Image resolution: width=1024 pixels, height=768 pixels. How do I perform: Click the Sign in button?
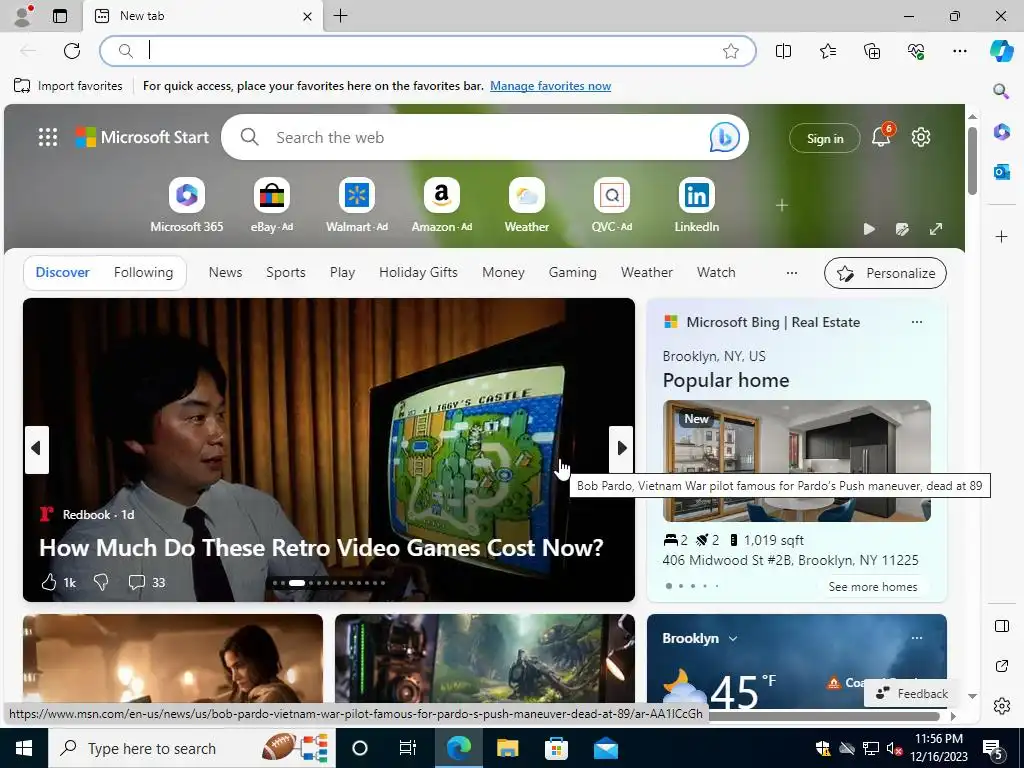point(825,138)
